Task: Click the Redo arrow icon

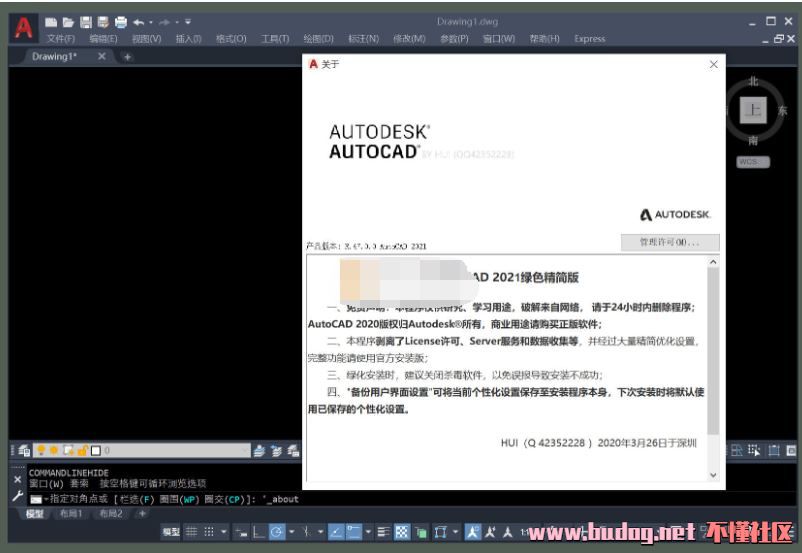Action: click(164, 22)
